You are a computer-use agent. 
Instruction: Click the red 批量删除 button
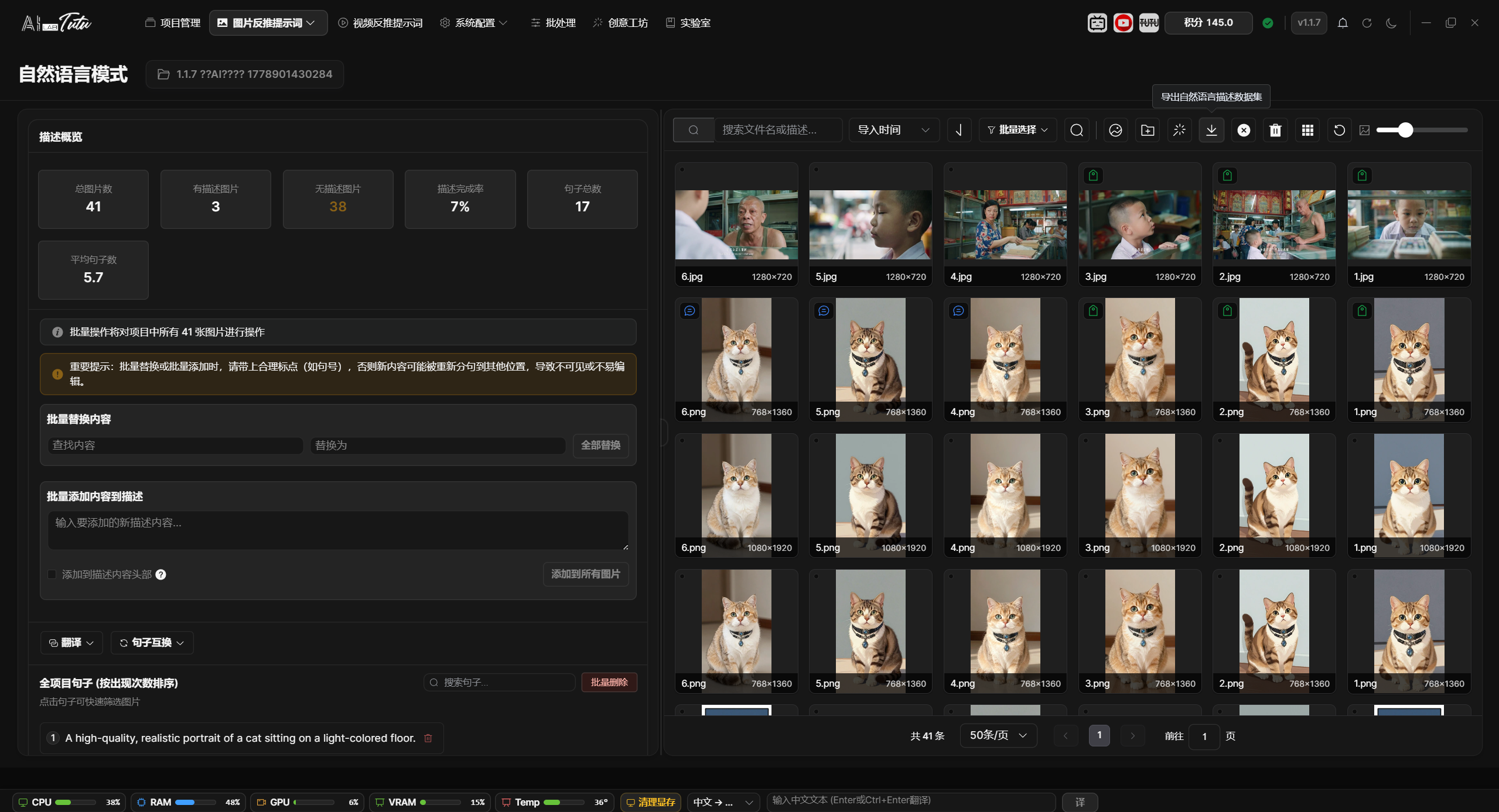609,683
